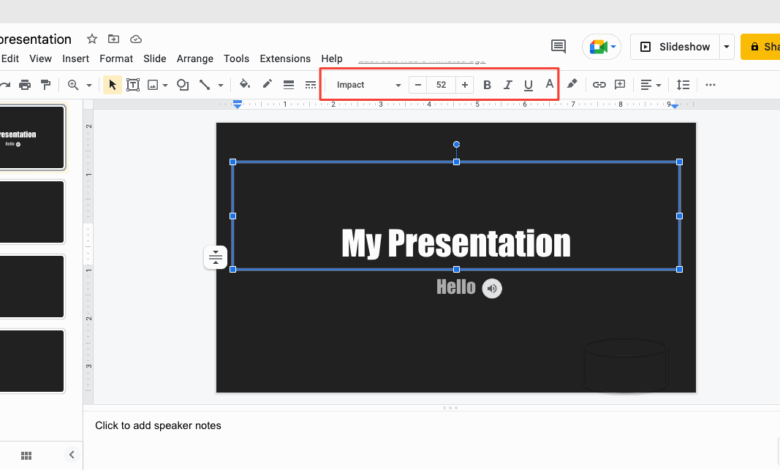
Task: Open the shape tool
Action: [x=183, y=85]
